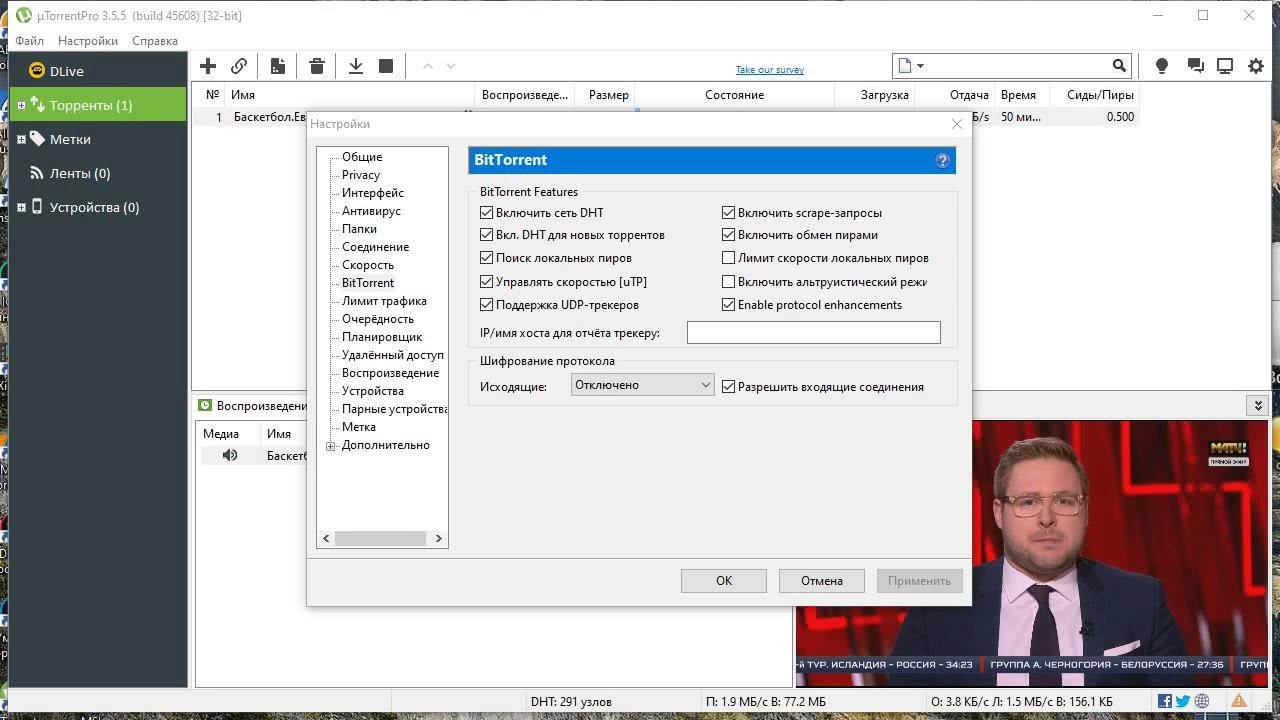Screen dimensions: 1280x720
Task: Remove the torrent with the trash icon
Action: 317,66
